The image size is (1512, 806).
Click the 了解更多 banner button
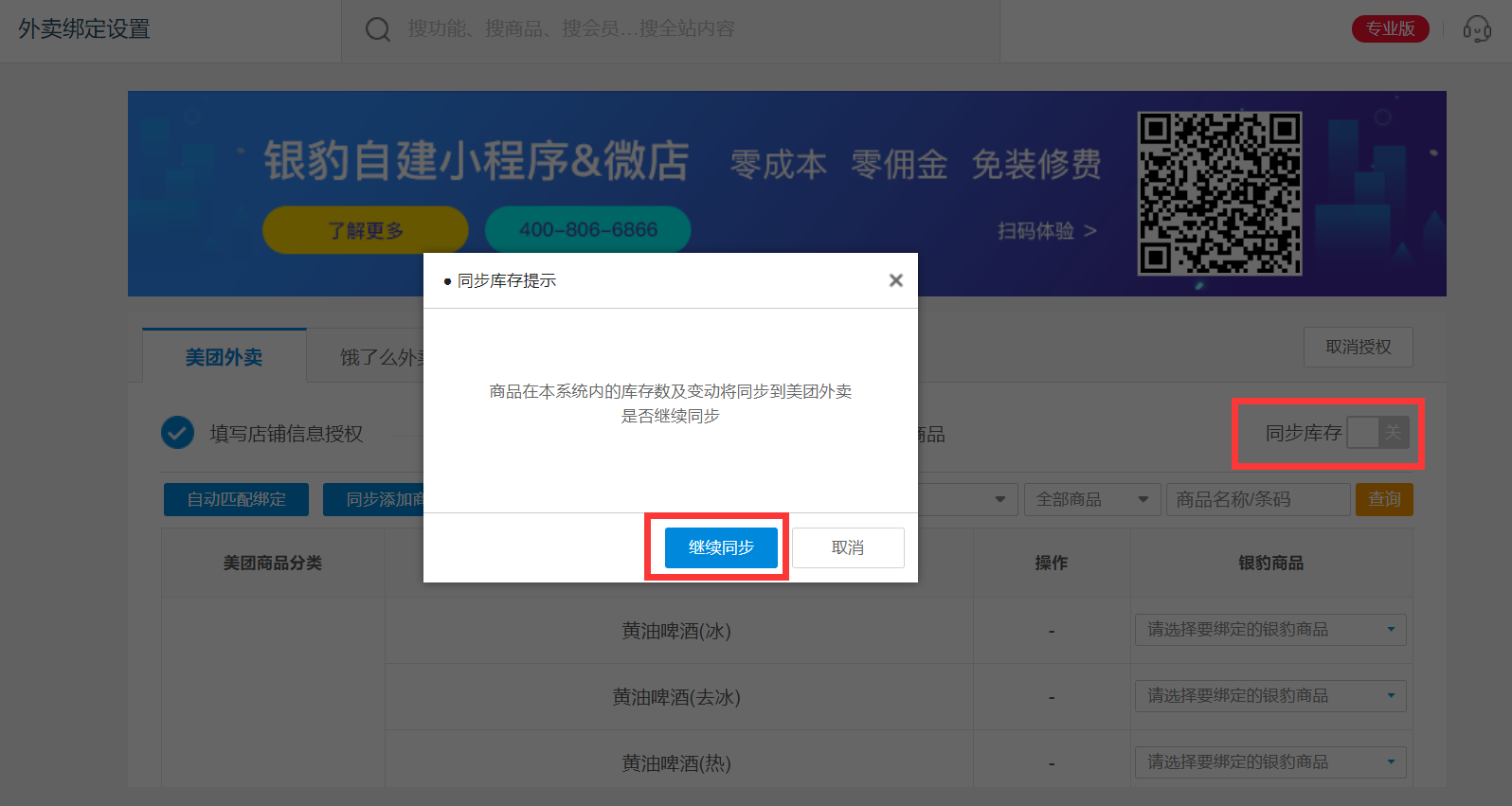click(365, 230)
